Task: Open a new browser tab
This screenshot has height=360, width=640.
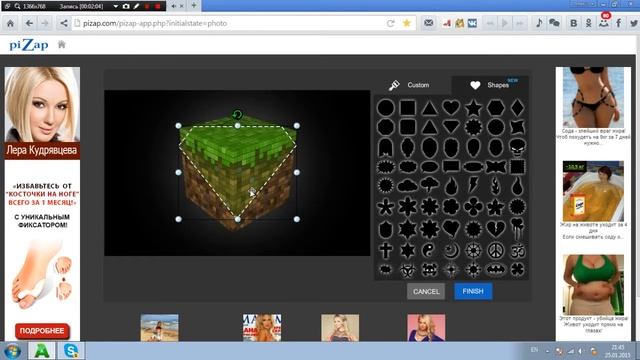Action: point(194,6)
